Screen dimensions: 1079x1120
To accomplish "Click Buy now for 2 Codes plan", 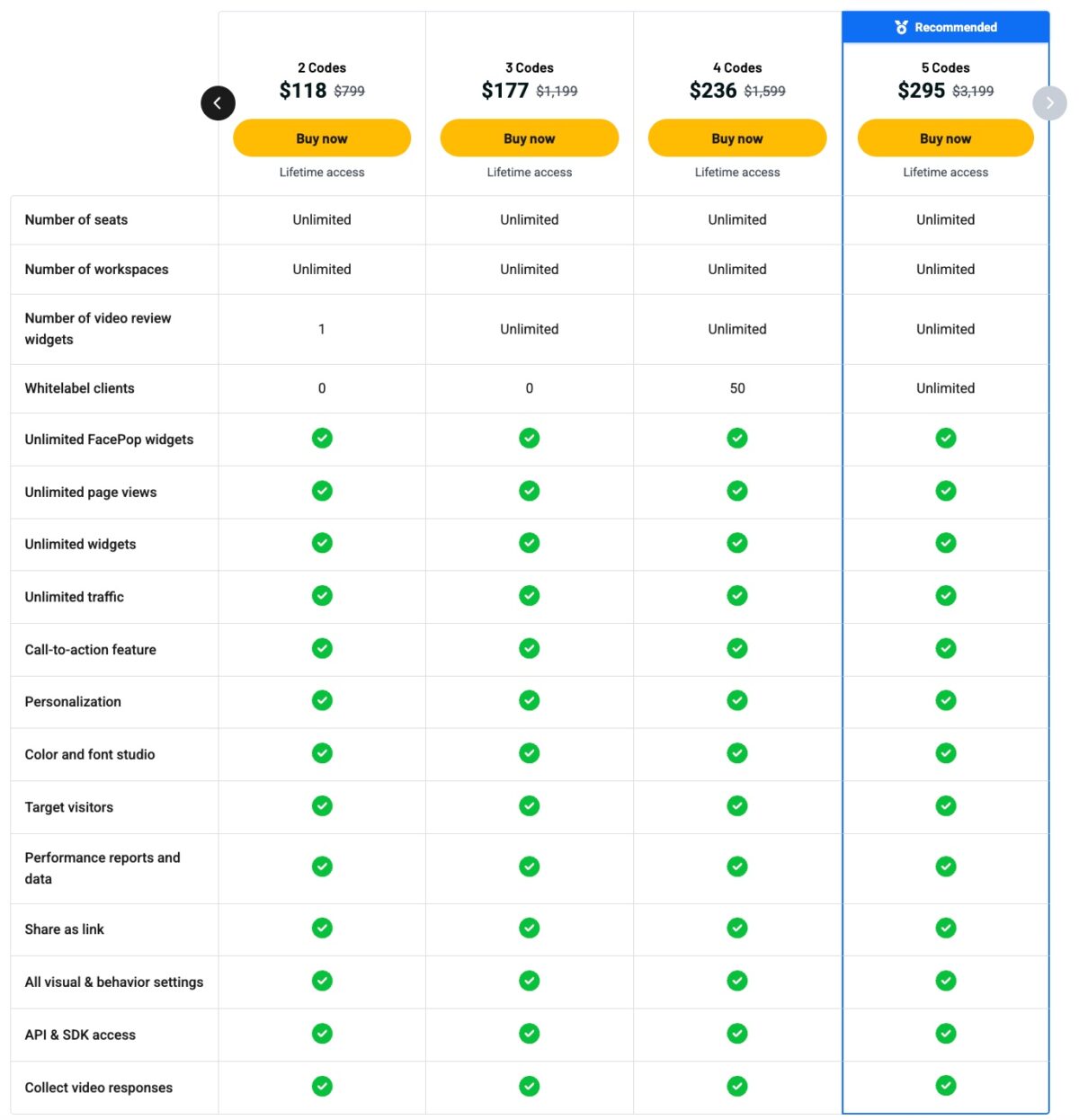I will tap(322, 138).
